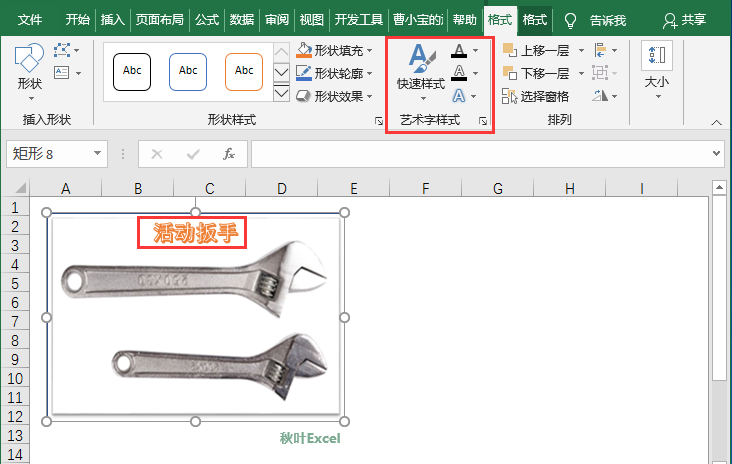732x464 pixels.
Task: Open text effects dropdown arrow
Action: (473, 96)
